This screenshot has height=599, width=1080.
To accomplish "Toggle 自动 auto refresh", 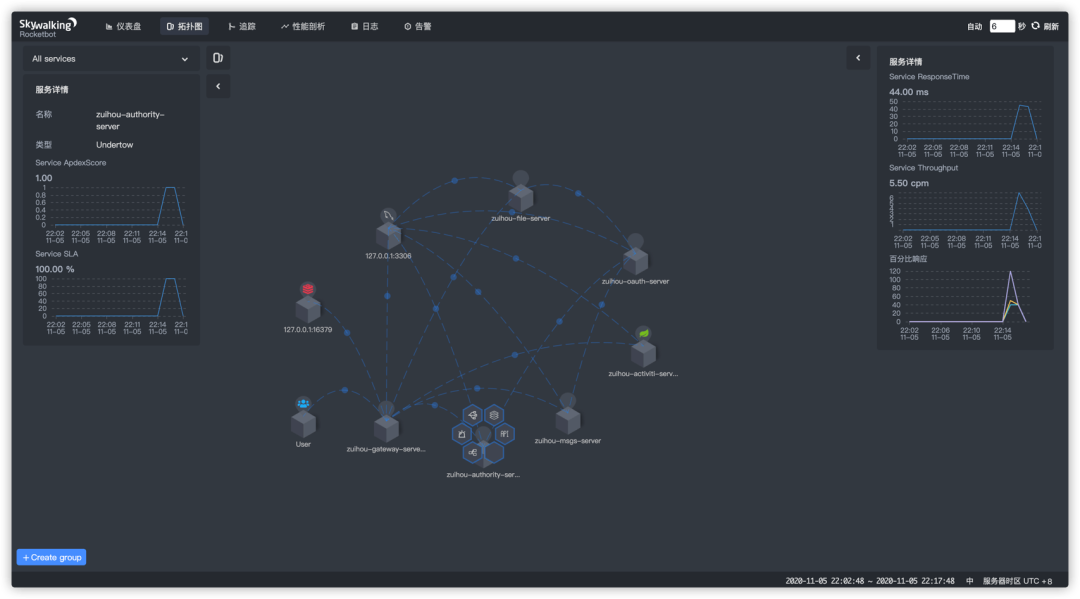I will (x=975, y=26).
